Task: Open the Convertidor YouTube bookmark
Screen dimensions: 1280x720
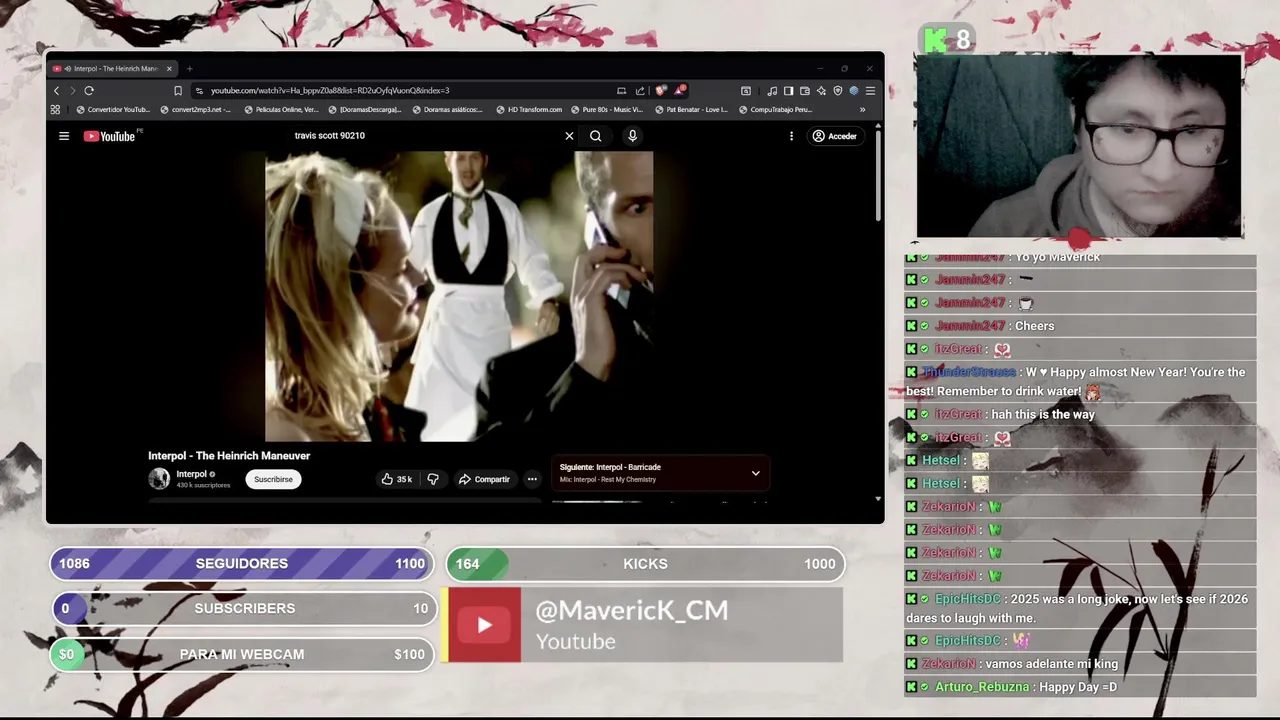Action: pyautogui.click(x=113, y=110)
